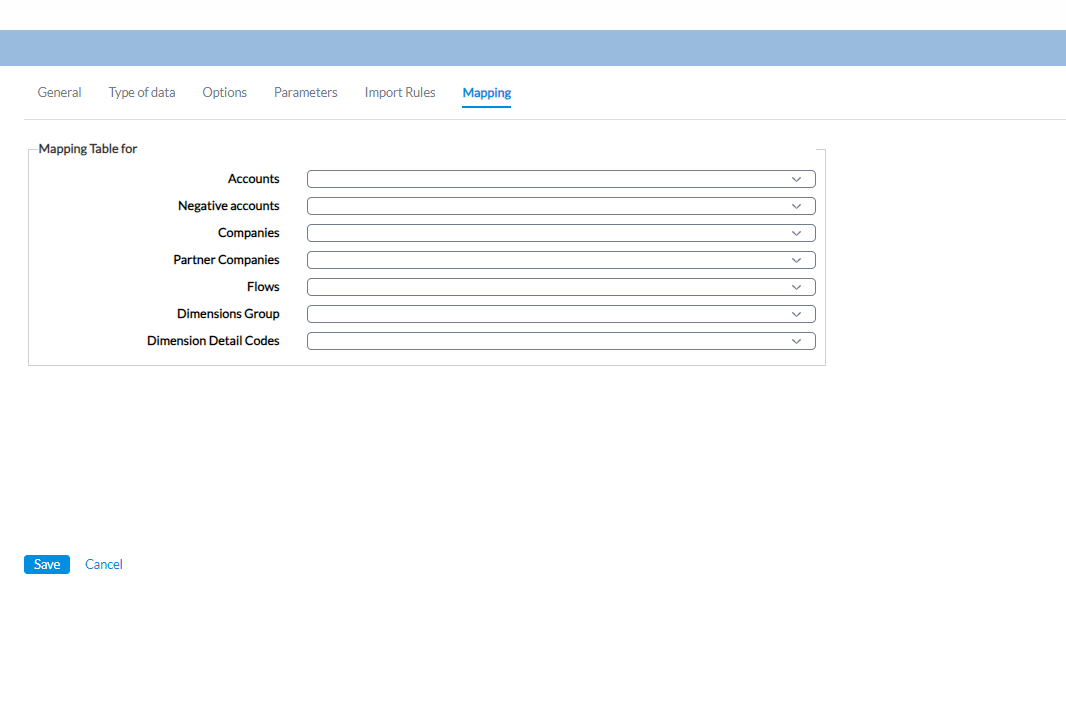The height and width of the screenshot is (720, 1066).
Task: Select the Parameters tab
Action: 305,92
